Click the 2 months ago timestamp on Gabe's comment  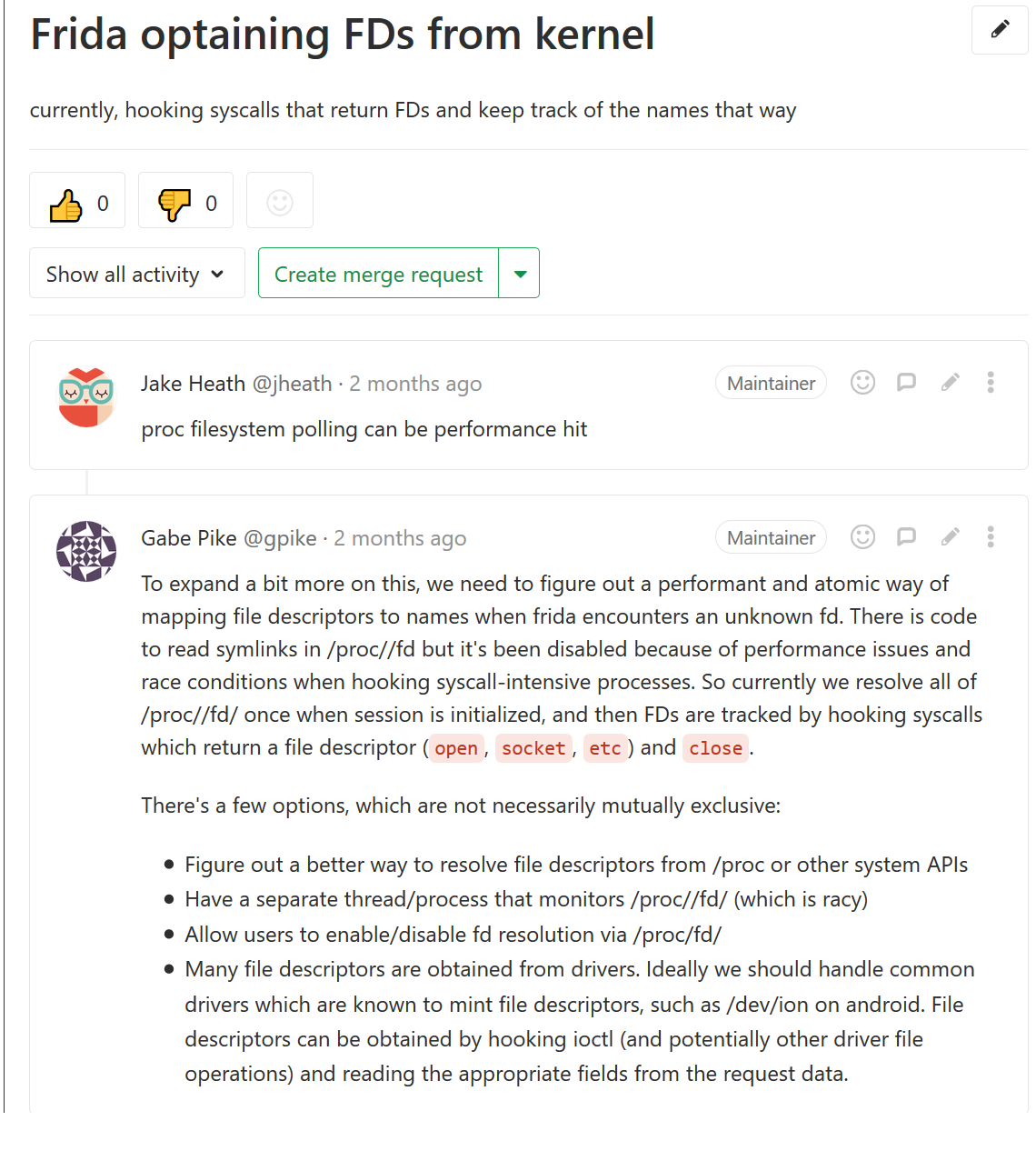click(x=400, y=538)
